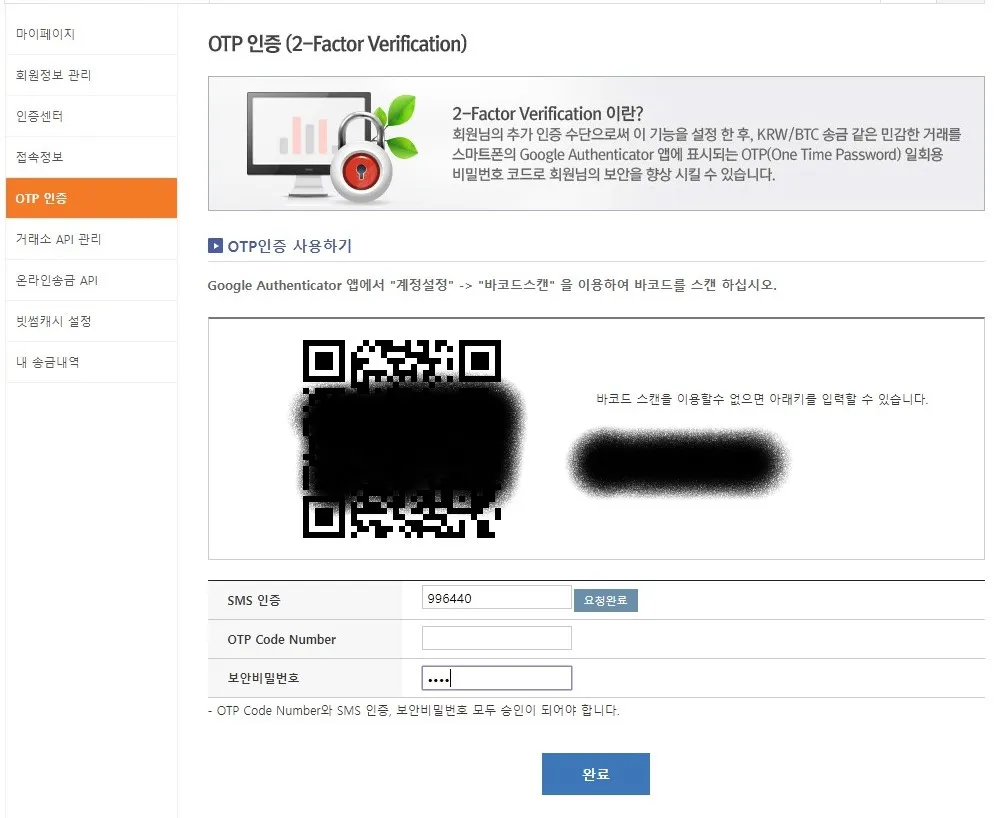Click the blue 완료 submit button
Image resolution: width=998 pixels, height=818 pixels.
596,774
